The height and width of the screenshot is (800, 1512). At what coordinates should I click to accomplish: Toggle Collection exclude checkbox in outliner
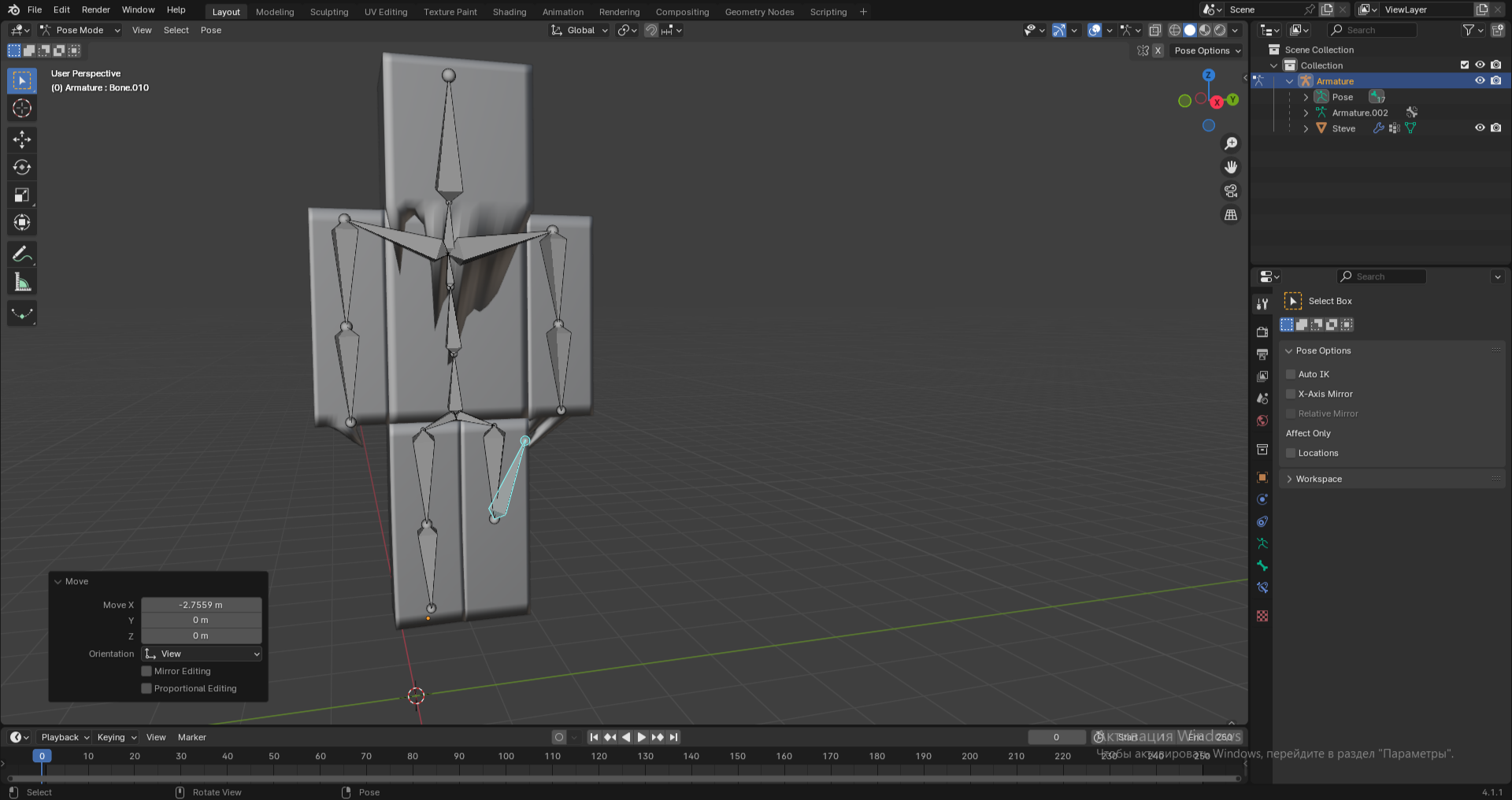click(1465, 65)
